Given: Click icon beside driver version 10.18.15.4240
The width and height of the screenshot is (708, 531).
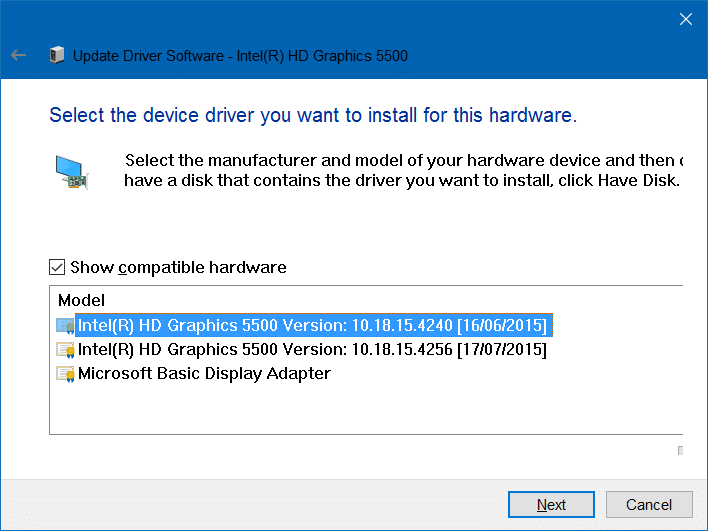Looking at the screenshot, I should click(x=65, y=325).
